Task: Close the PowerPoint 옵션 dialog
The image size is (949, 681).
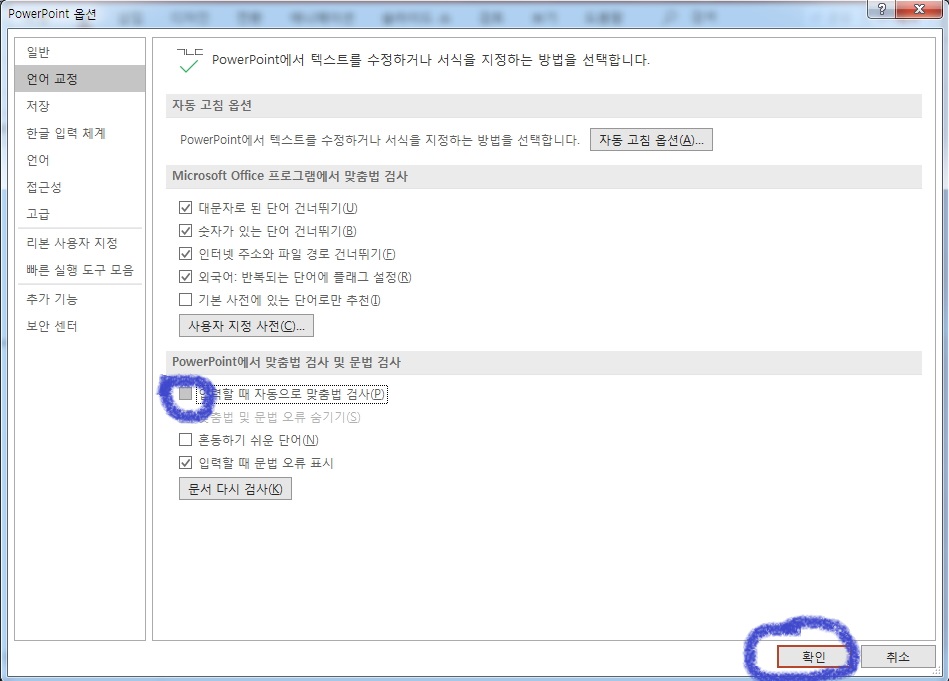Action: pos(919,9)
